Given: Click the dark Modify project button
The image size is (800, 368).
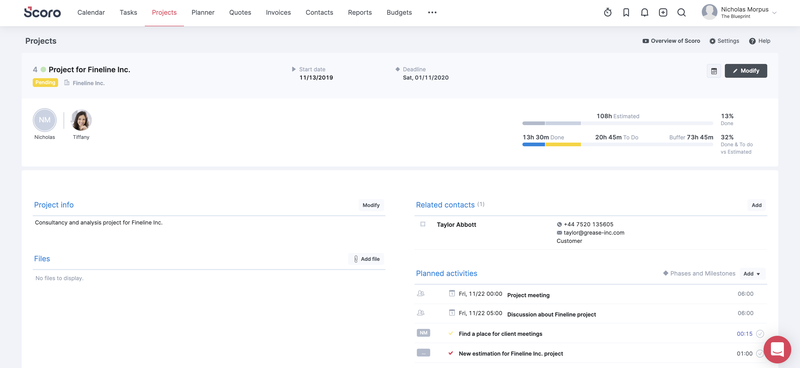Looking at the screenshot, I should coord(745,71).
